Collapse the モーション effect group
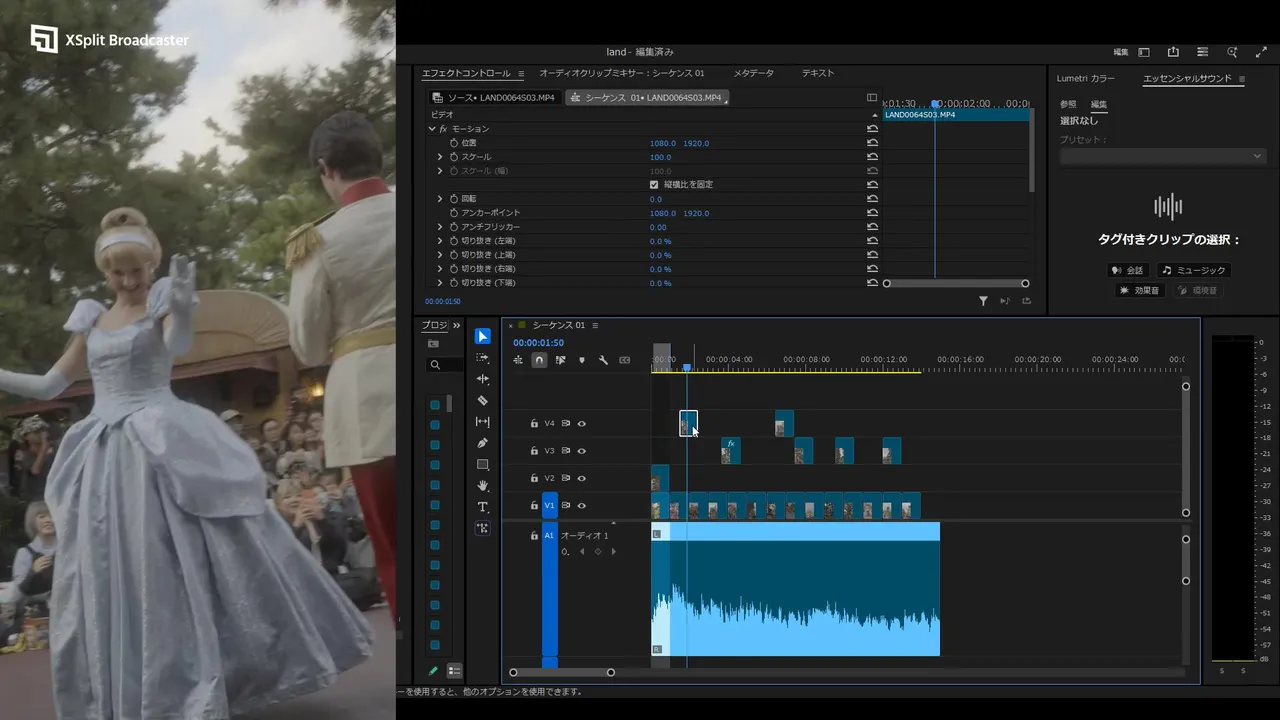The width and height of the screenshot is (1280, 720). click(x=432, y=129)
